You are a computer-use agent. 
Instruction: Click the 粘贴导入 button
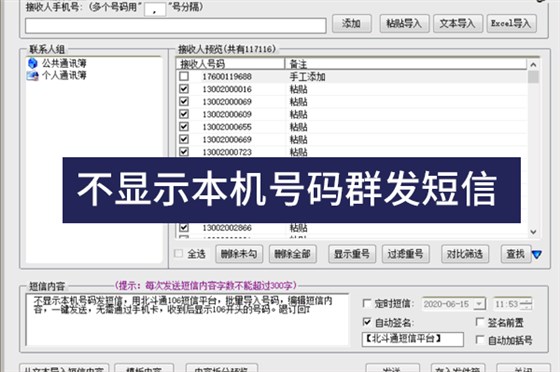(x=404, y=24)
